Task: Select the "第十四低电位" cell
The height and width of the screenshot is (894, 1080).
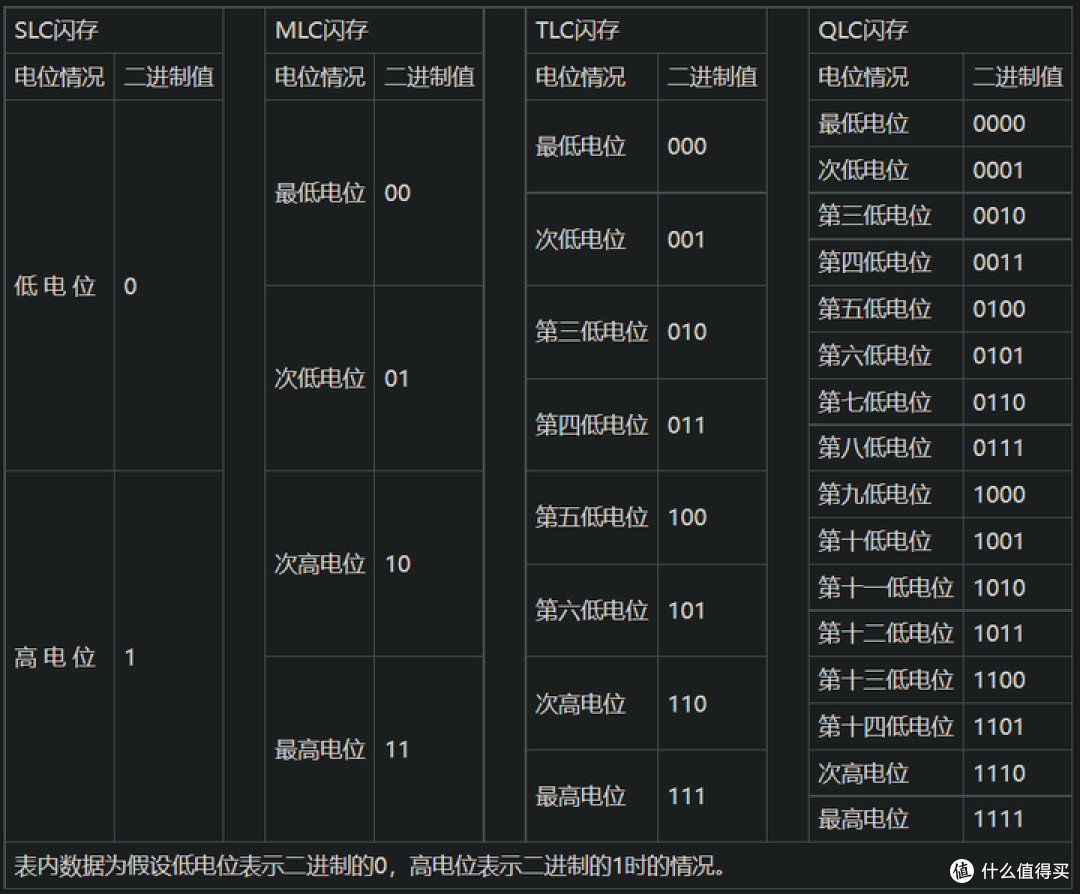Action: tap(886, 727)
